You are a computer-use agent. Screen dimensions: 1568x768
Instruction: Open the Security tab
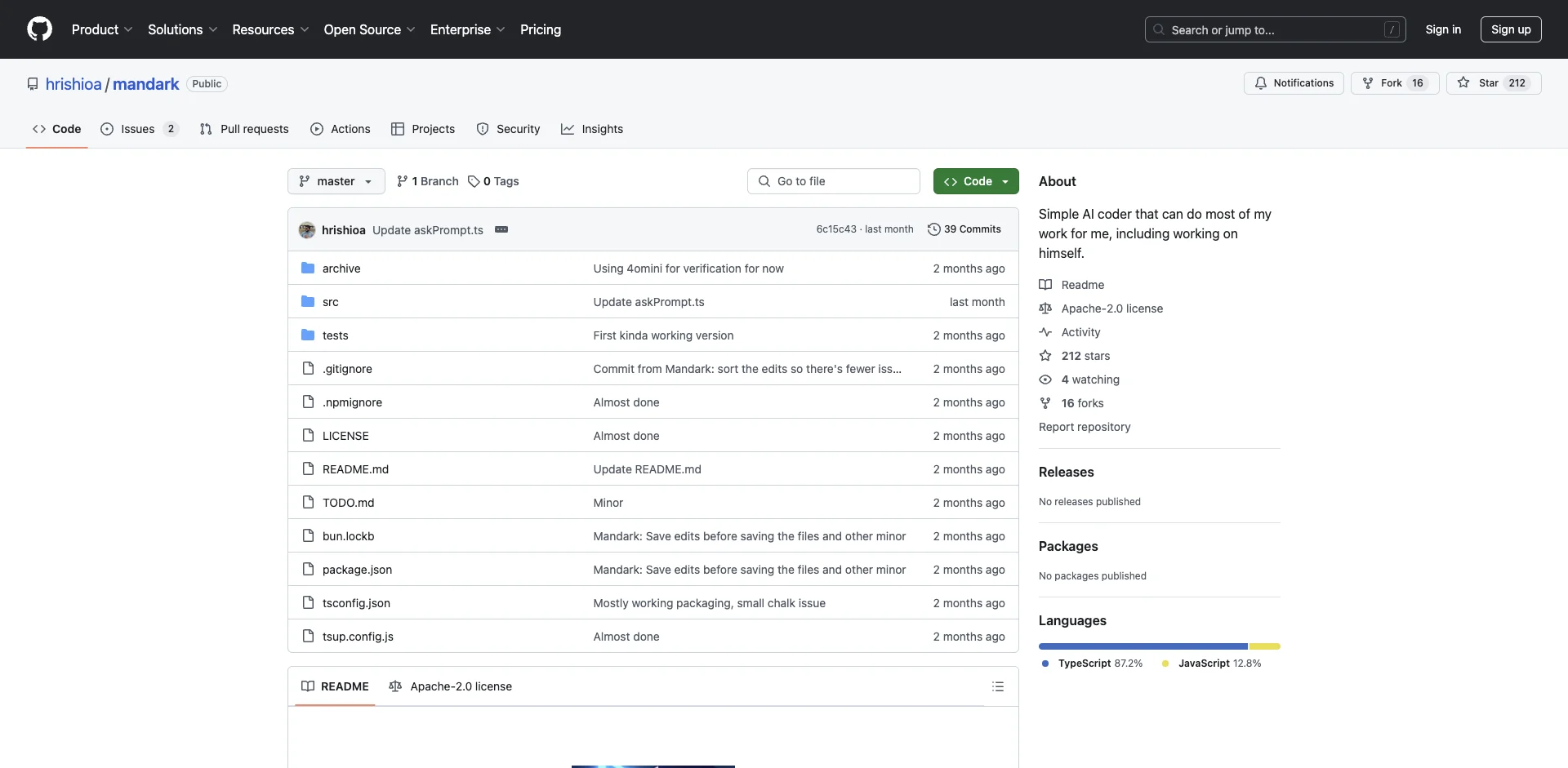point(508,129)
